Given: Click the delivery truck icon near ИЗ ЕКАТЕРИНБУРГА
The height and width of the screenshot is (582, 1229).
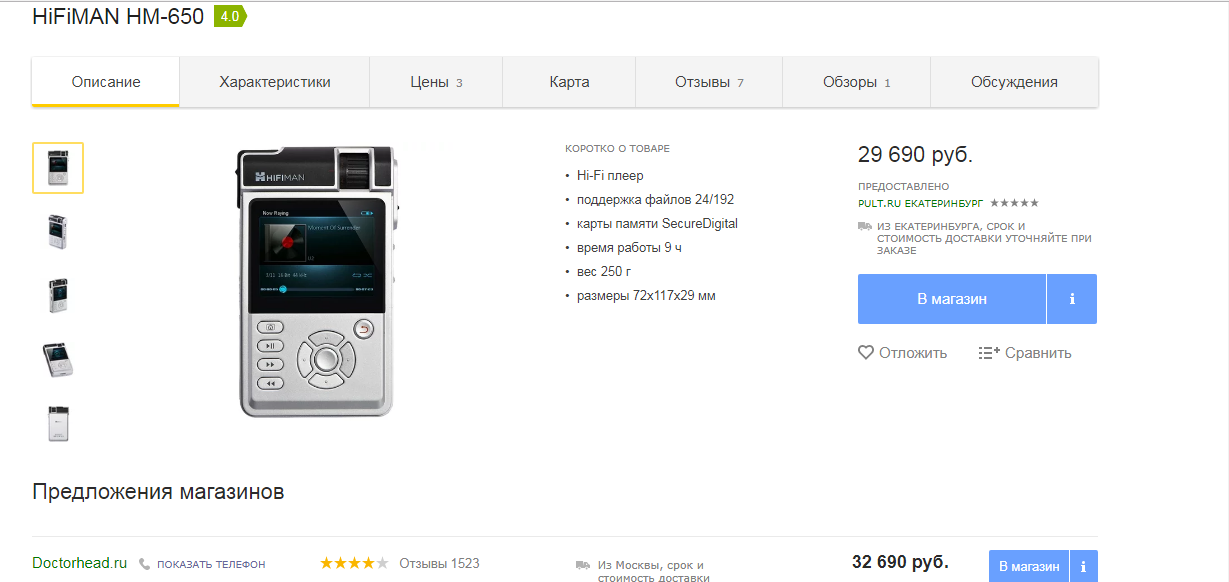Looking at the screenshot, I should coord(865,227).
